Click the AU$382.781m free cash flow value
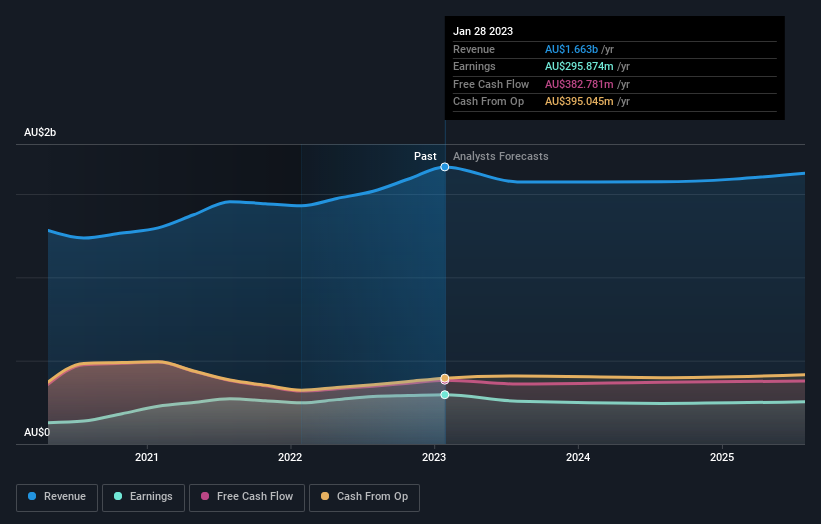Image resolution: width=821 pixels, height=524 pixels. [x=579, y=84]
